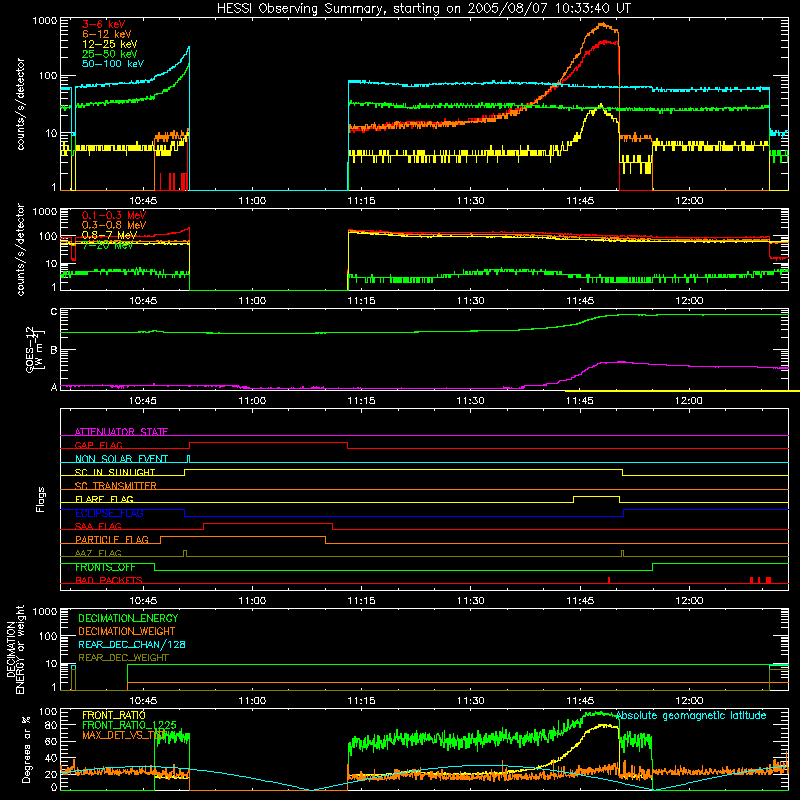800x800 pixels.
Task: Click 'Absolute geomagnetic latitude' label
Action: [x=691, y=715]
